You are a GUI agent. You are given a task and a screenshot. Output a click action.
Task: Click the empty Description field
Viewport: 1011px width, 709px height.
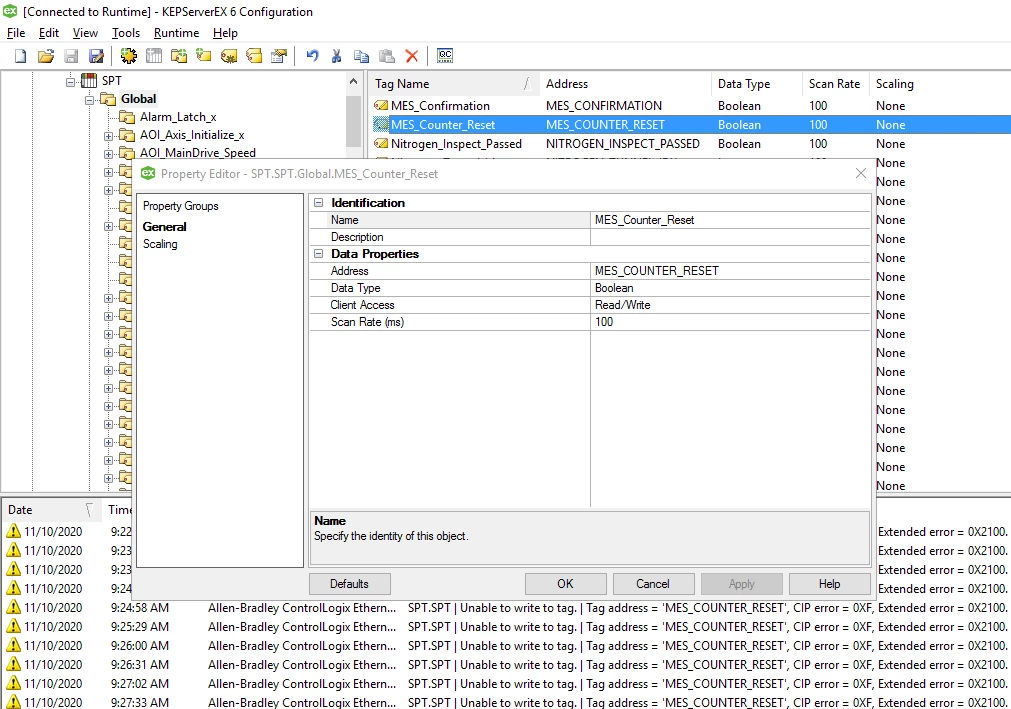pos(731,237)
